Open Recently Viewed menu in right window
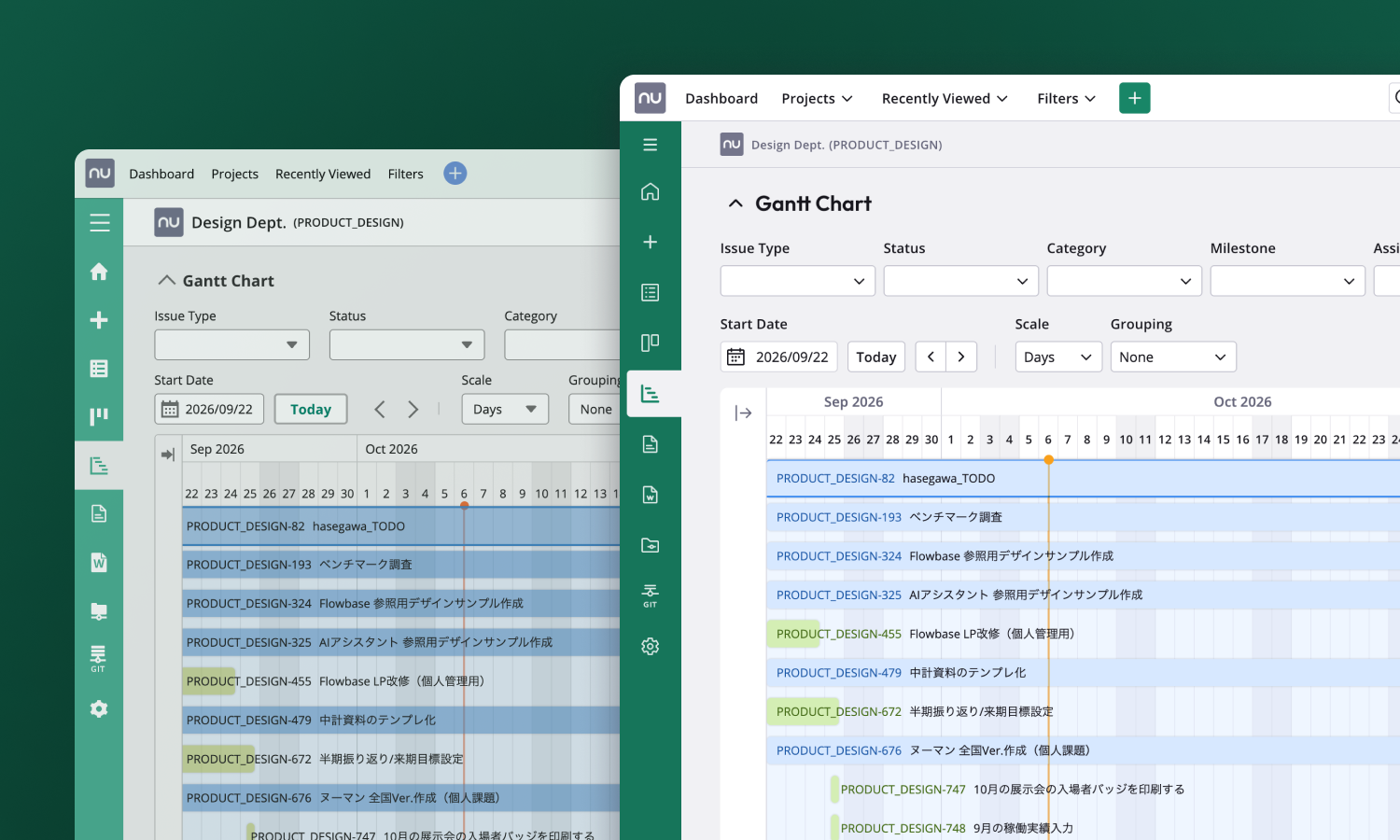1400x840 pixels. tap(945, 98)
